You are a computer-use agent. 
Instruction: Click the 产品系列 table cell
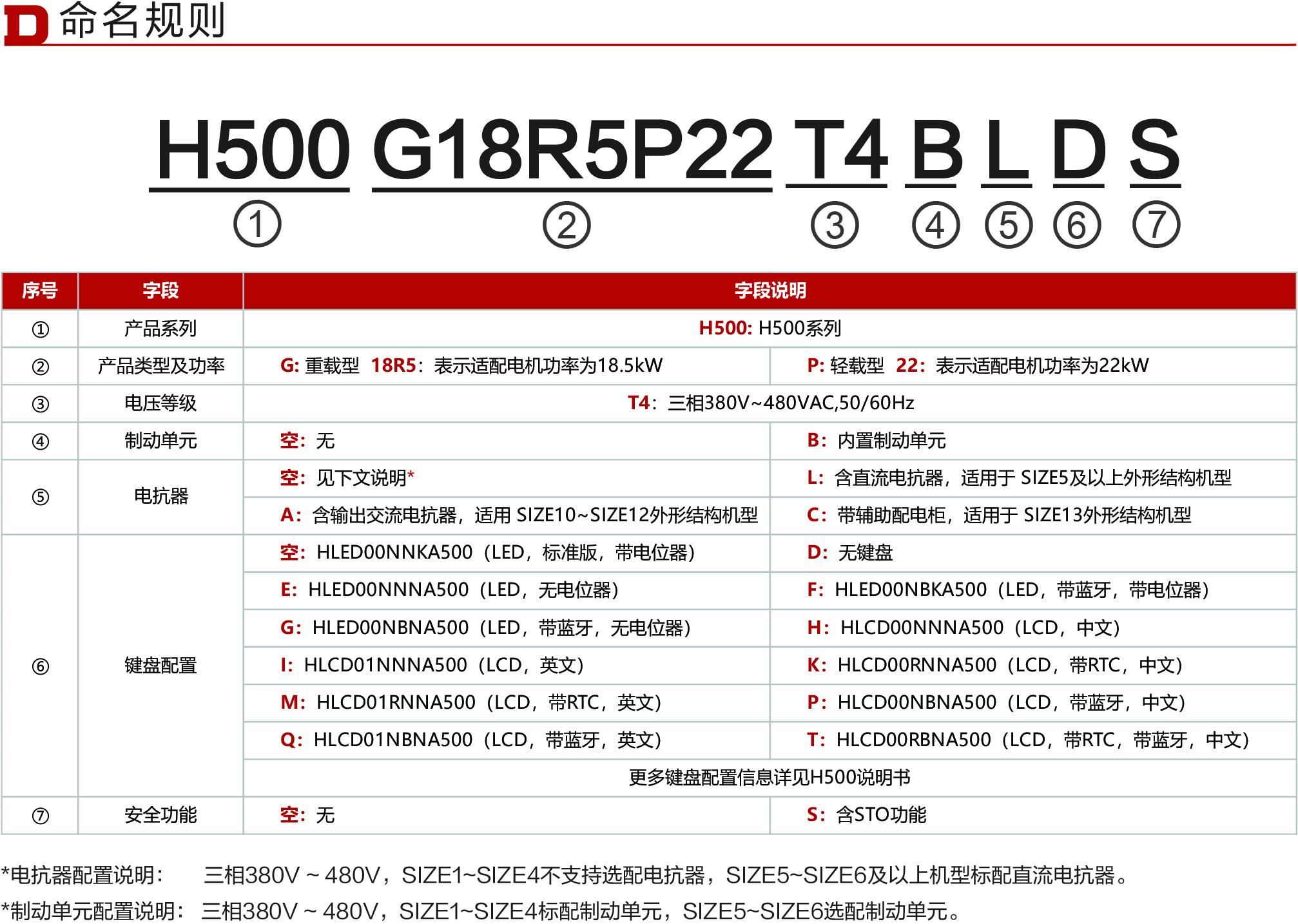[160, 329]
